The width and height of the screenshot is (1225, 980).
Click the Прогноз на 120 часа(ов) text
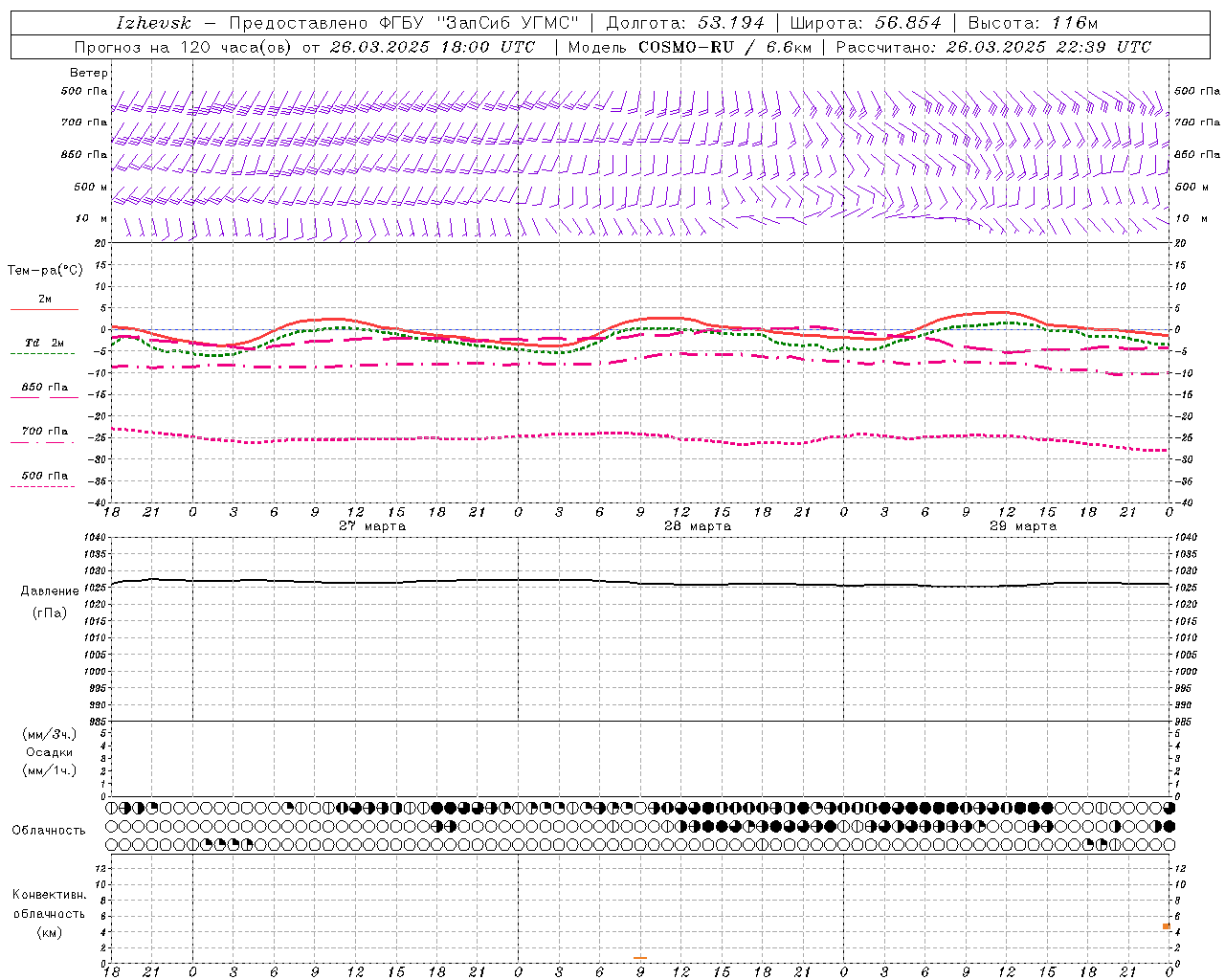point(184,47)
